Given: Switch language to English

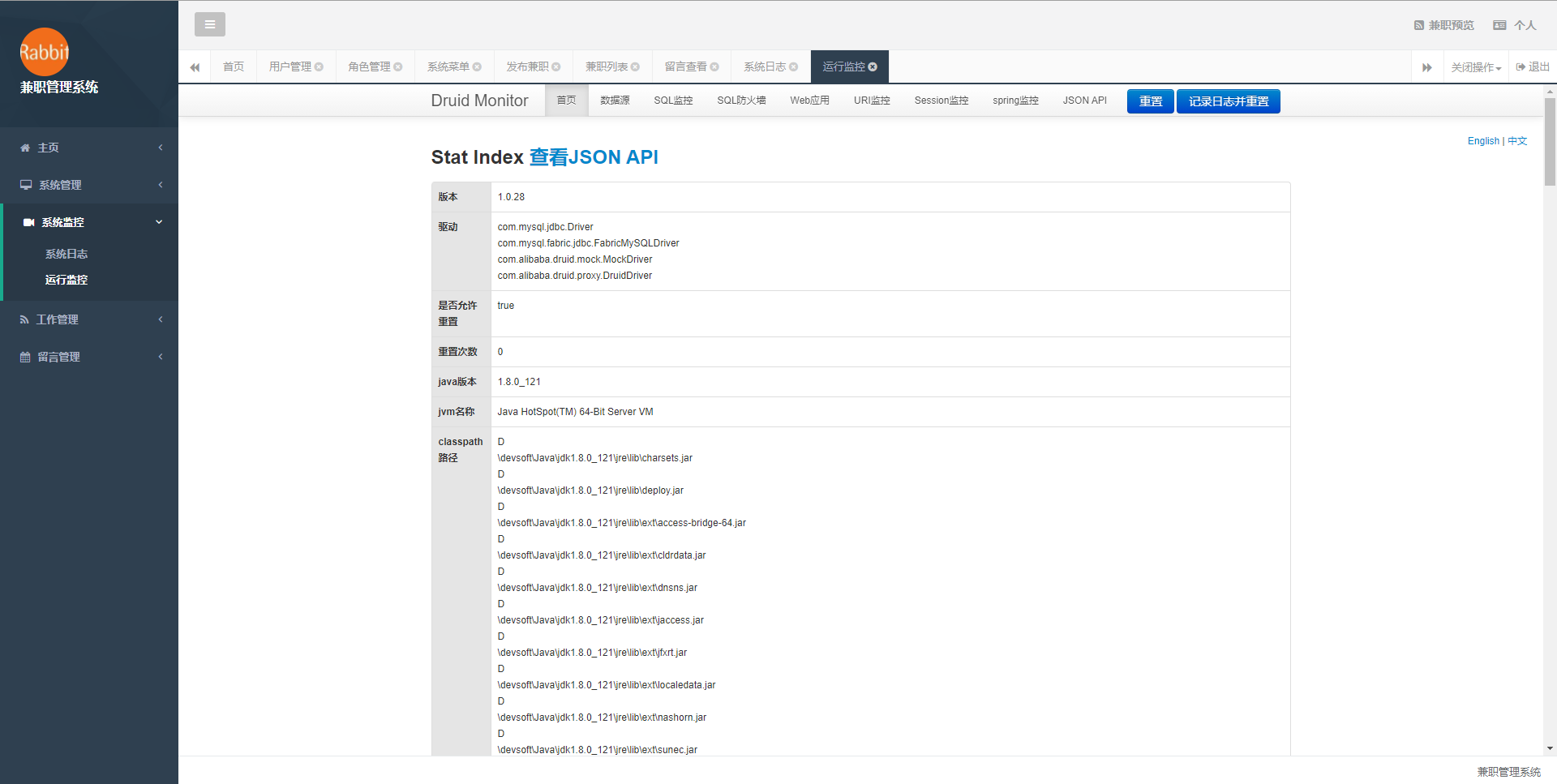Looking at the screenshot, I should [1483, 141].
